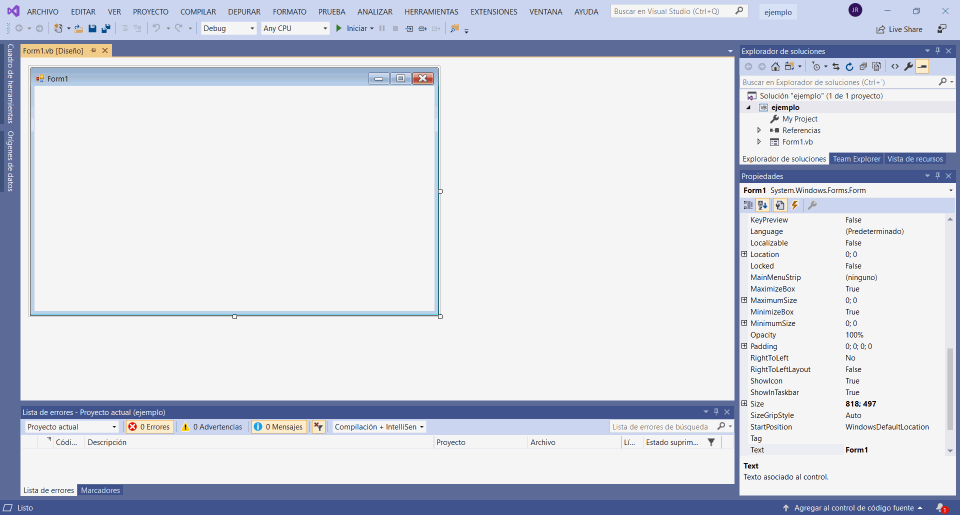Toggle the 0 Errores filter
The width and height of the screenshot is (960, 515).
coord(149,427)
